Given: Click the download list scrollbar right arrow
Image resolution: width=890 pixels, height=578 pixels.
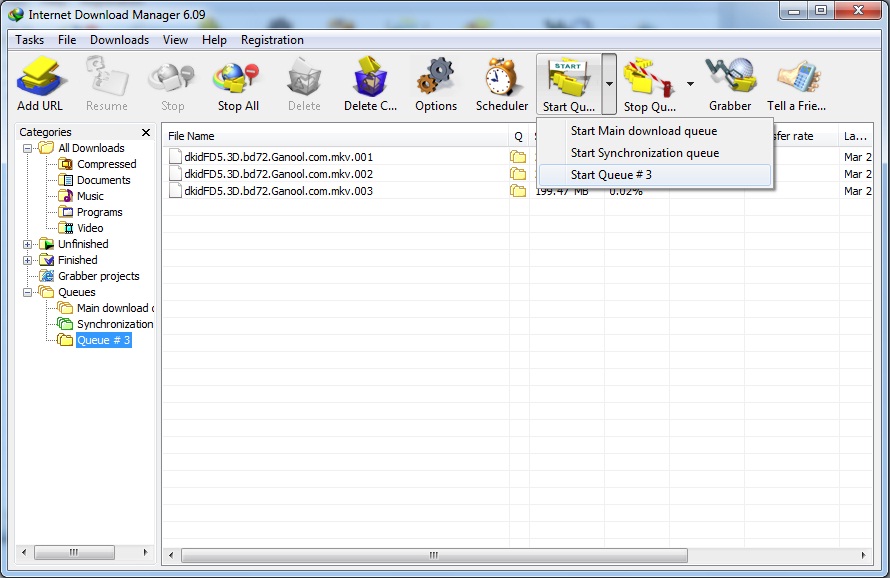Looking at the screenshot, I should click(863, 555).
